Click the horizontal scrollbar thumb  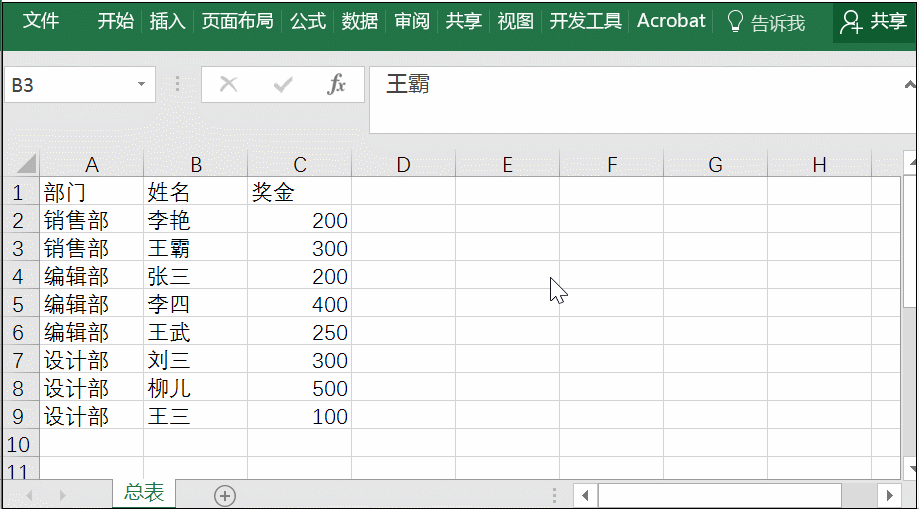(720, 496)
